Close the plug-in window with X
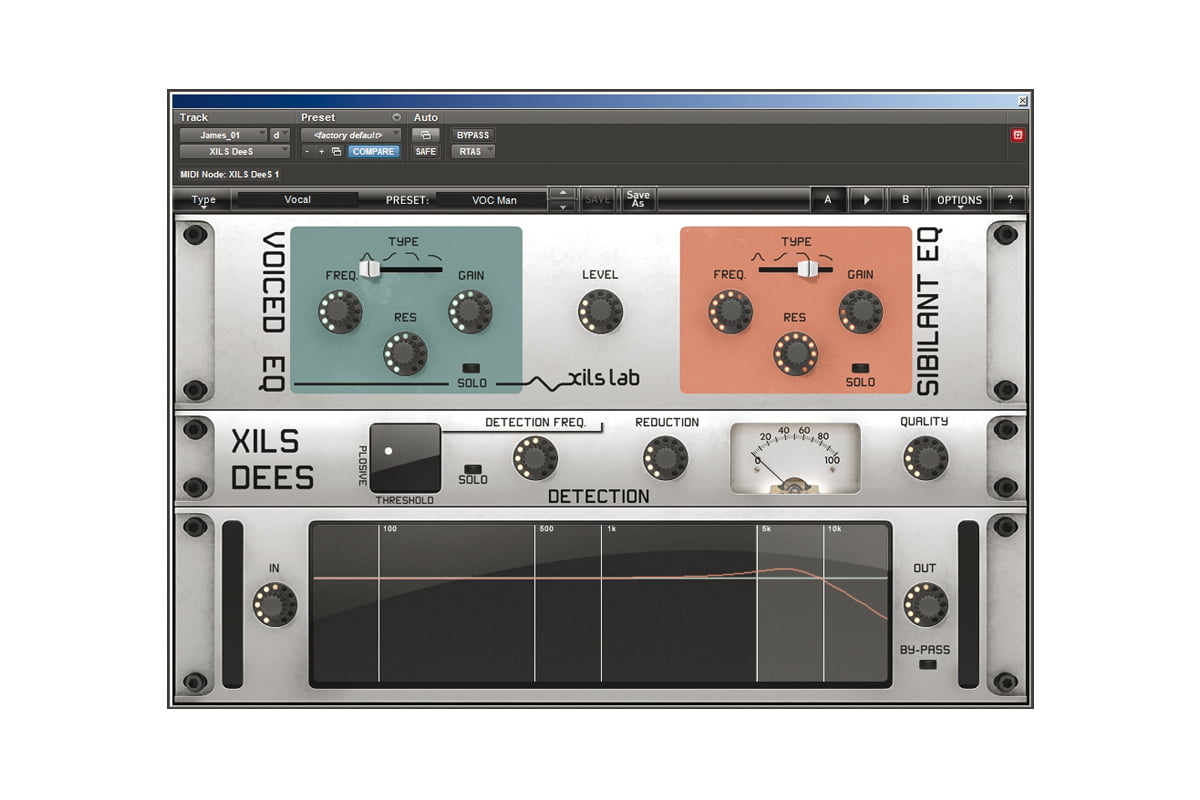Screen dimensions: 1200x800 [x=1022, y=101]
